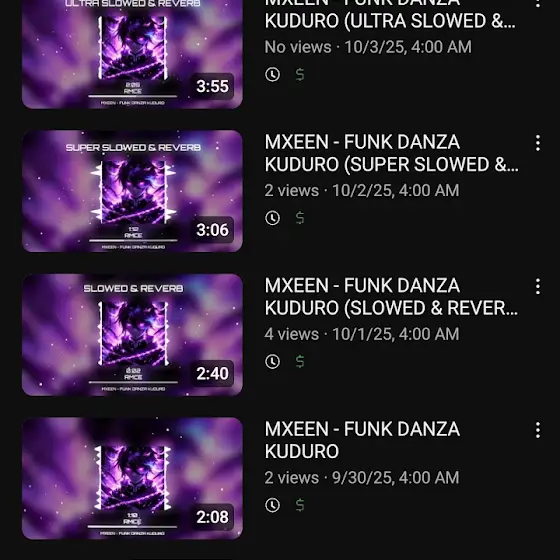Open the 2:08 video thumbnail
The height and width of the screenshot is (560, 560).
132,478
